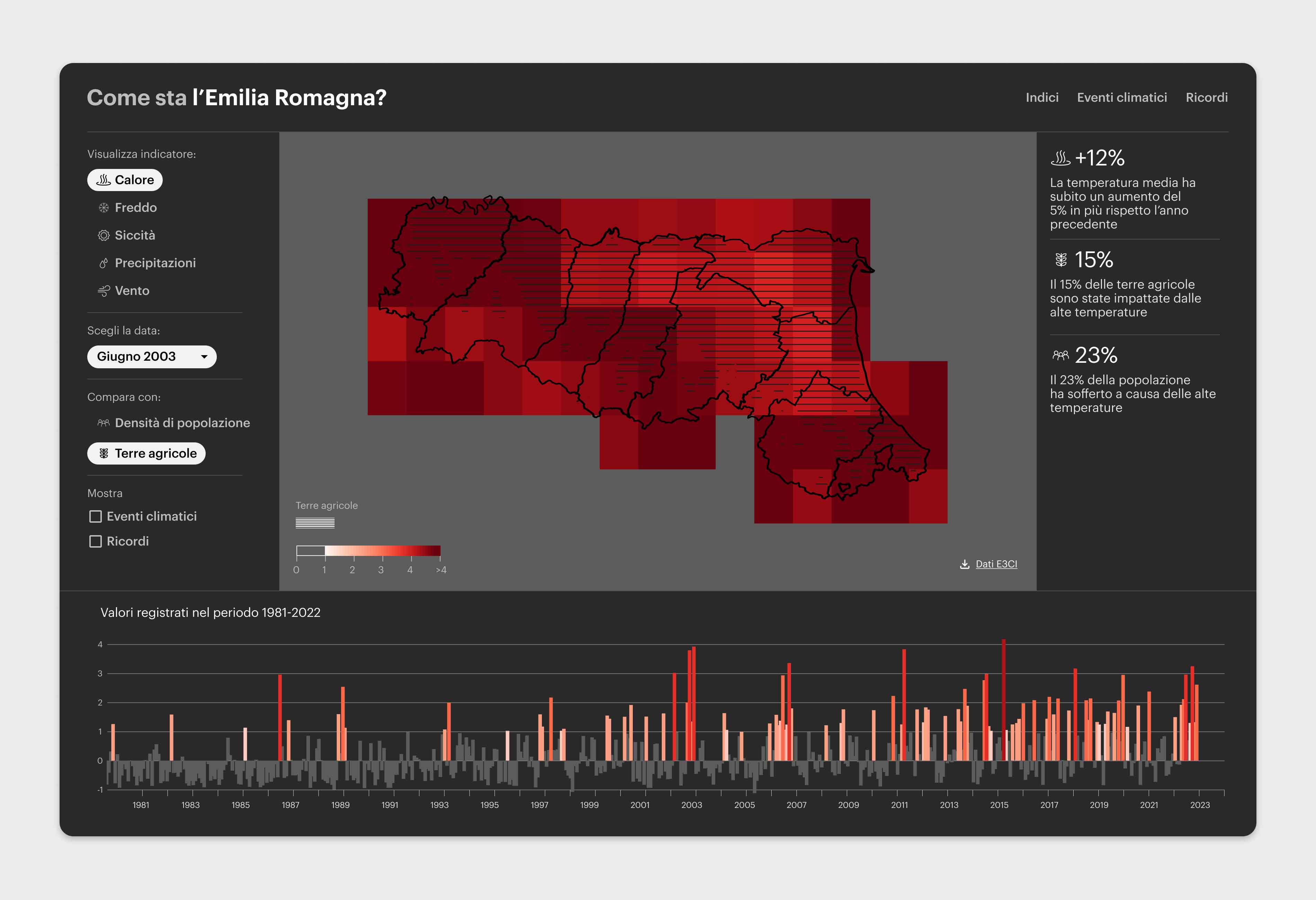Select the Vento wind icon

tap(103, 290)
